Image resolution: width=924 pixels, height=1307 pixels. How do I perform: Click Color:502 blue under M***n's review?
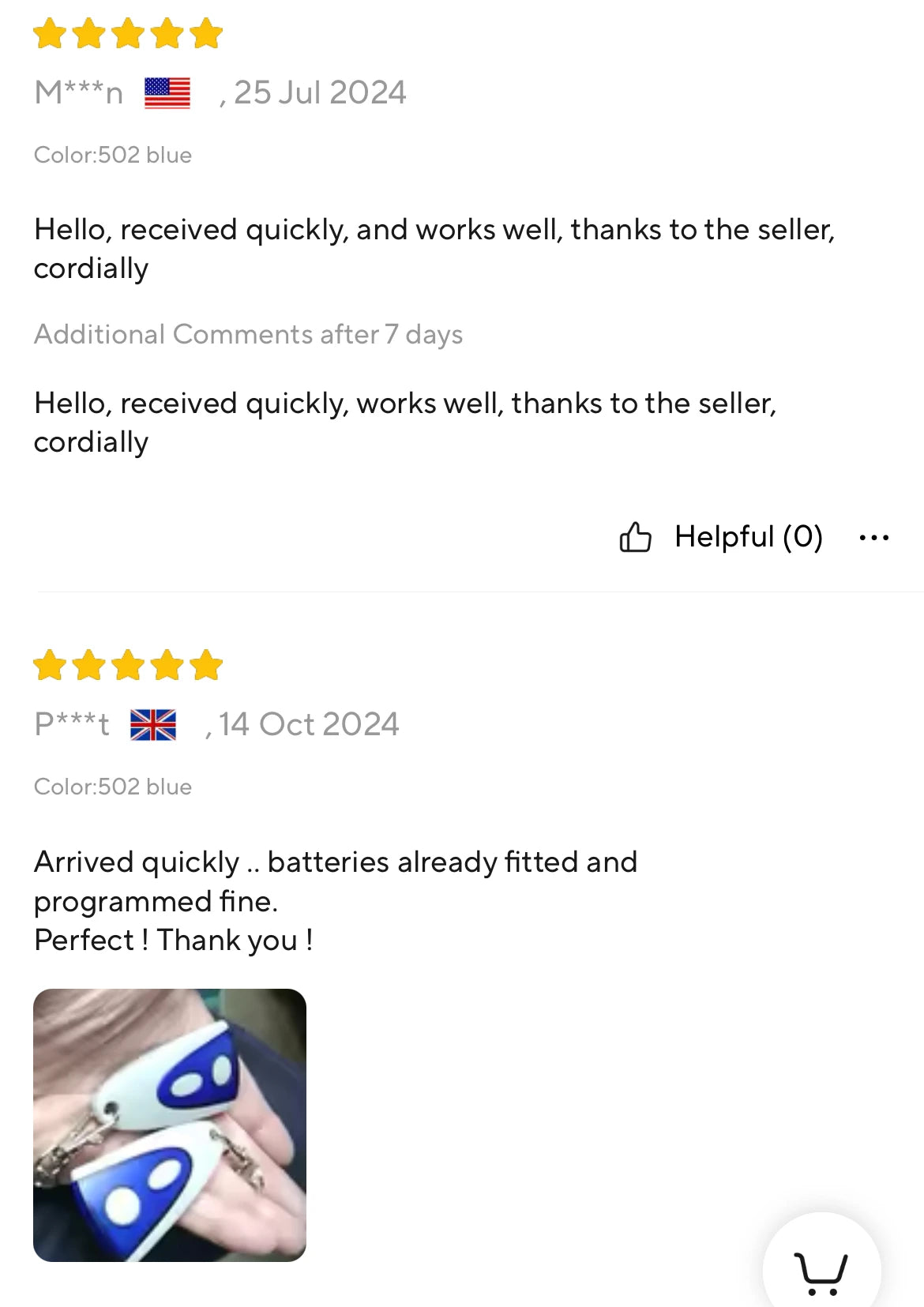click(x=113, y=155)
